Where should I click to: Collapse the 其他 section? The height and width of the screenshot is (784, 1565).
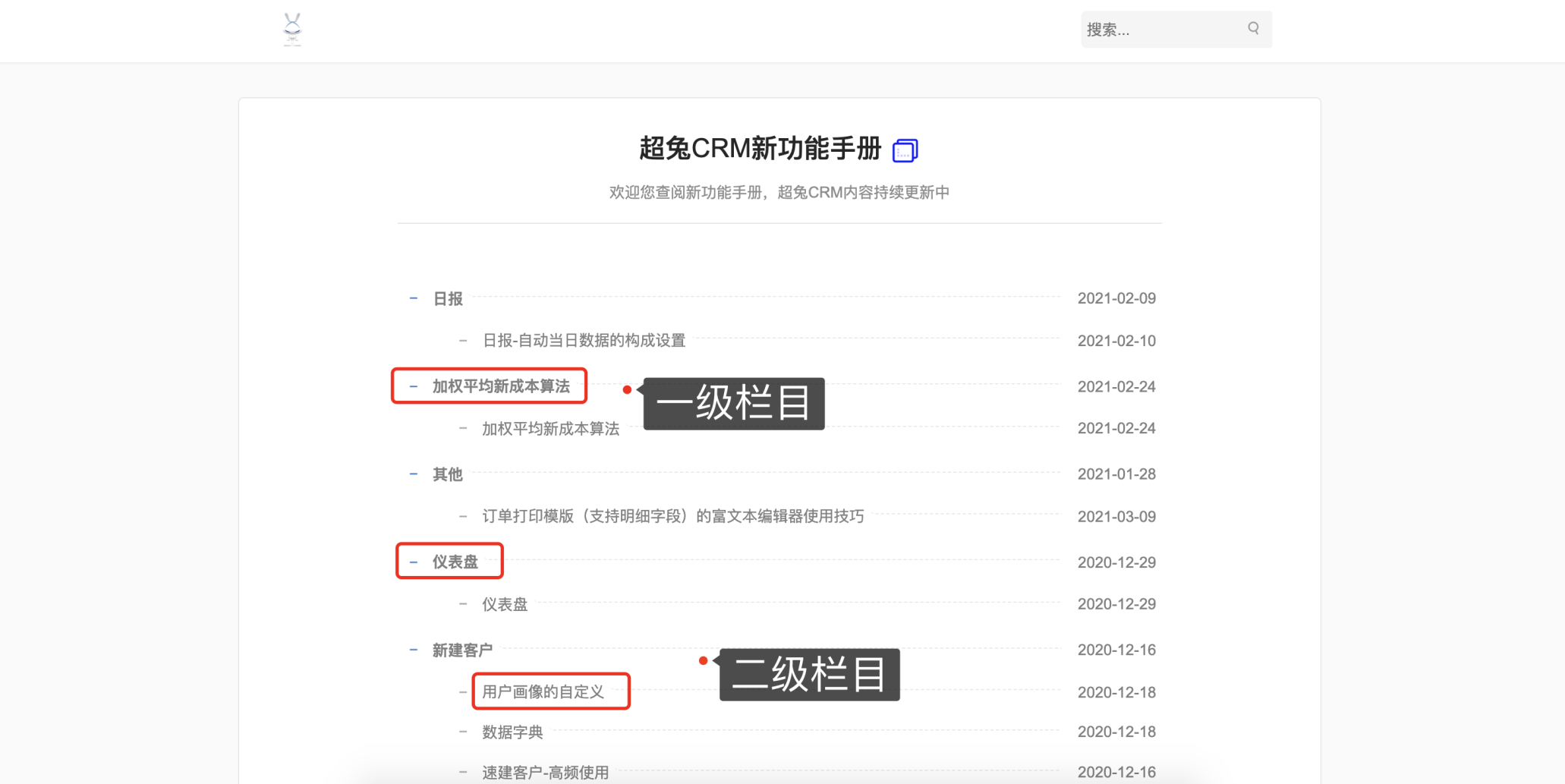[x=414, y=474]
